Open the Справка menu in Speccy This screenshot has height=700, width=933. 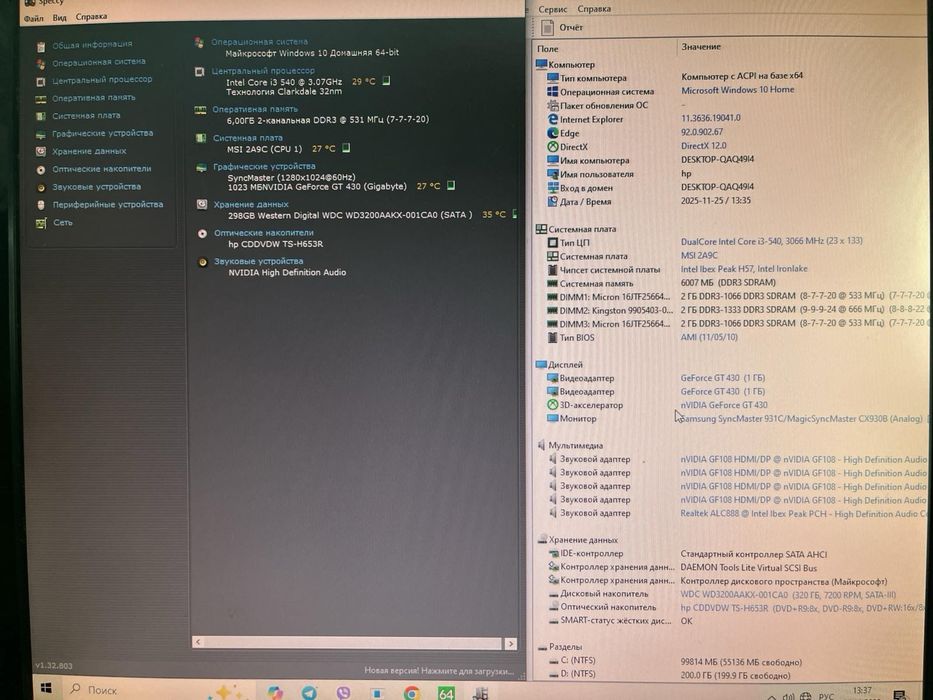point(91,17)
